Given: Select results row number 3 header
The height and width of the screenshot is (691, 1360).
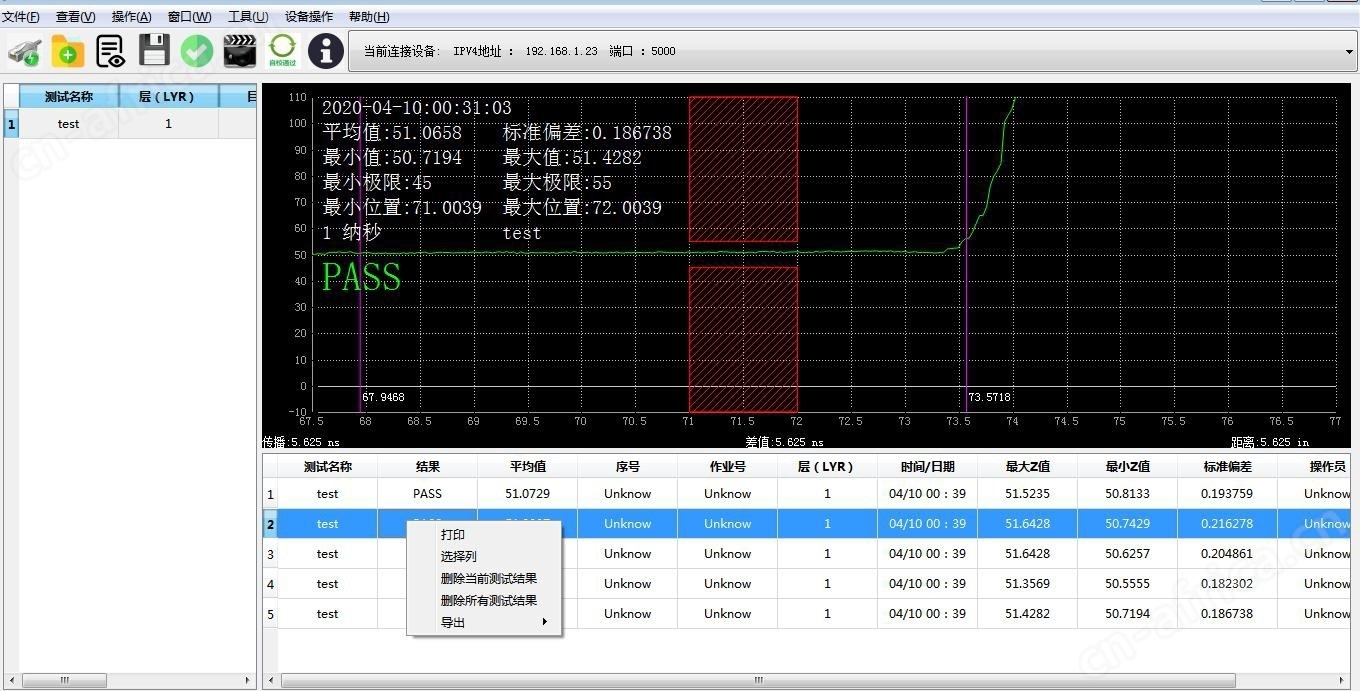Looking at the screenshot, I should [270, 554].
